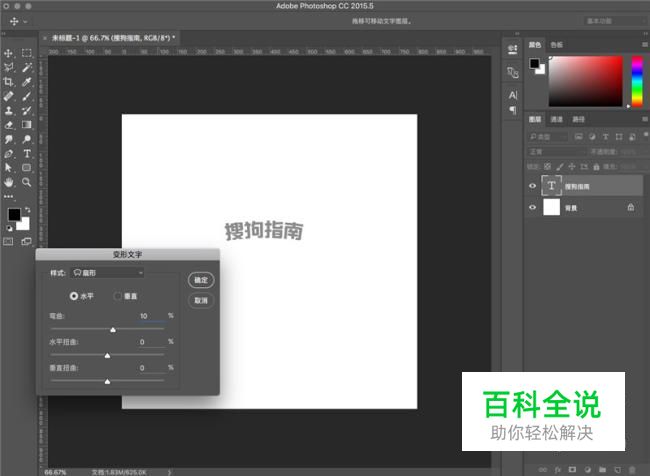650x476 pixels.
Task: Filter layers by type layer icon
Action: [605, 136]
